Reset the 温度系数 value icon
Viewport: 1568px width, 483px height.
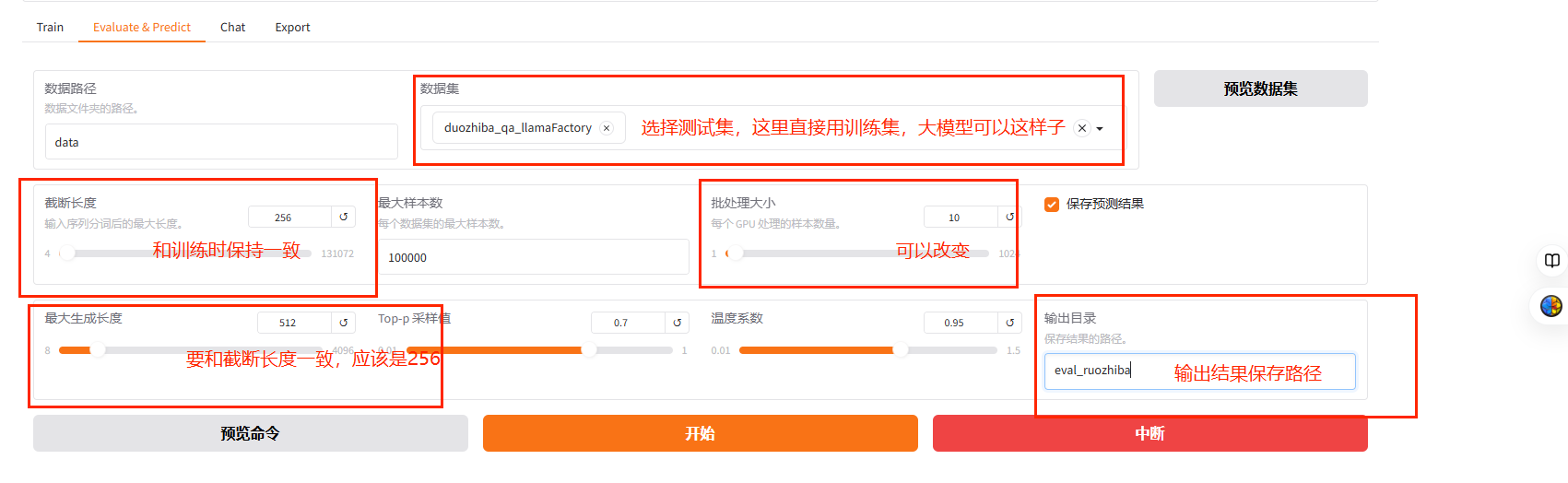pyautogui.click(x=1009, y=323)
